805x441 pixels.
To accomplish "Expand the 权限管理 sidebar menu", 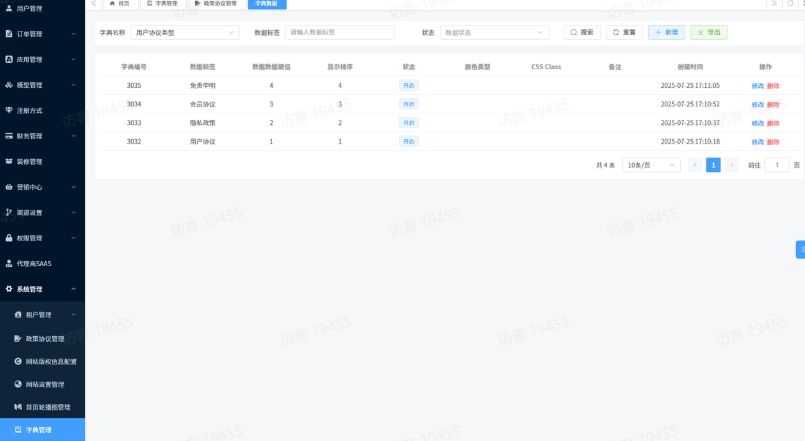I will (74, 238).
